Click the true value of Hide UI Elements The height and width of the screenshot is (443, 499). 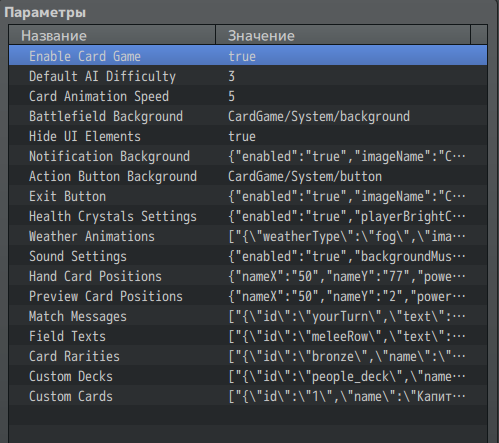242,136
